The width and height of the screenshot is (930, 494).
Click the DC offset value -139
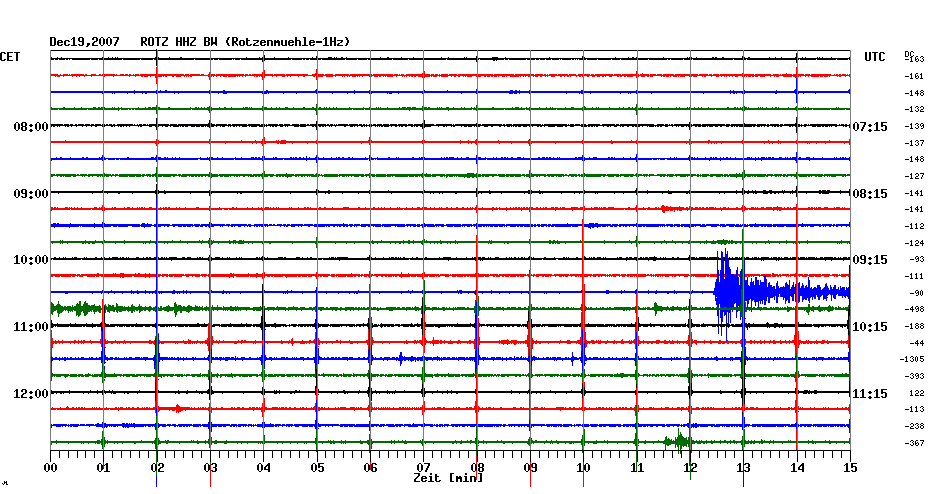click(x=914, y=126)
